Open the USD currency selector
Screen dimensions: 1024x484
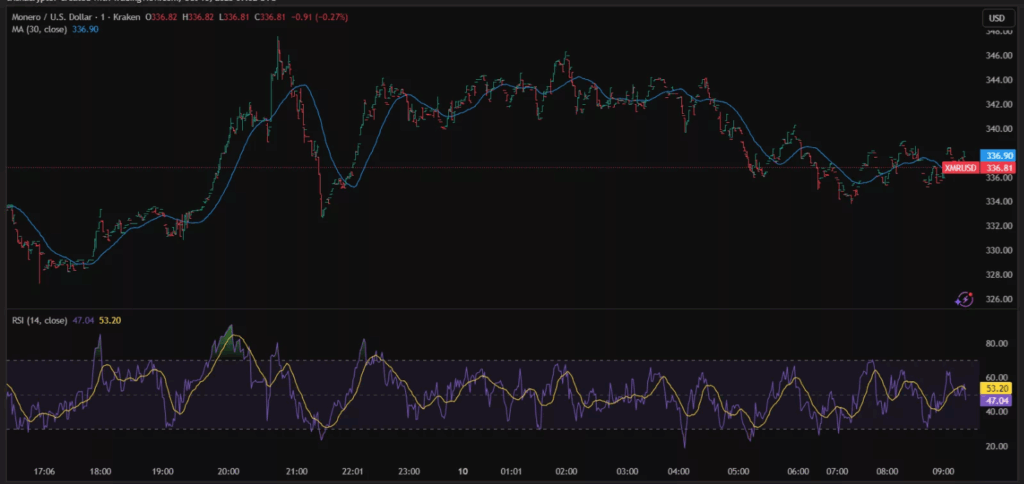[996, 18]
